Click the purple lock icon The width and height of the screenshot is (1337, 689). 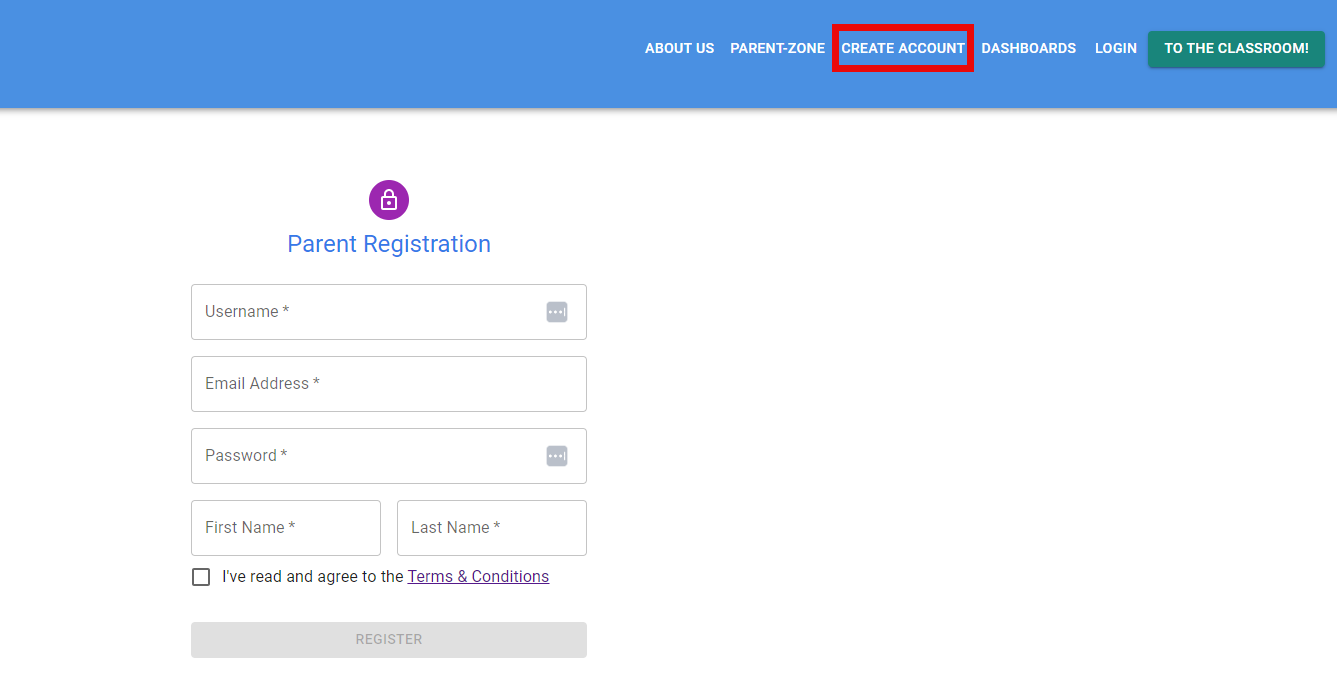click(x=389, y=200)
